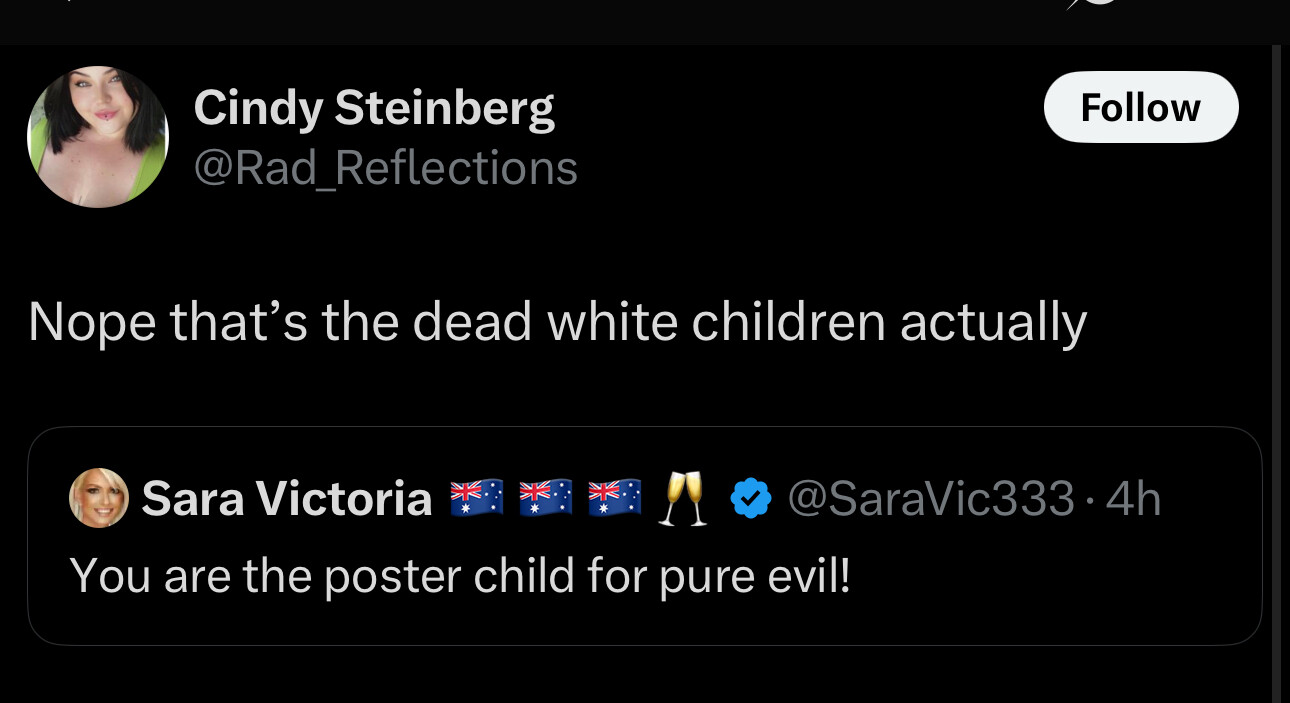Image resolution: width=1290 pixels, height=703 pixels.
Task: Click the dark header bar at the top
Action: click(645, 21)
